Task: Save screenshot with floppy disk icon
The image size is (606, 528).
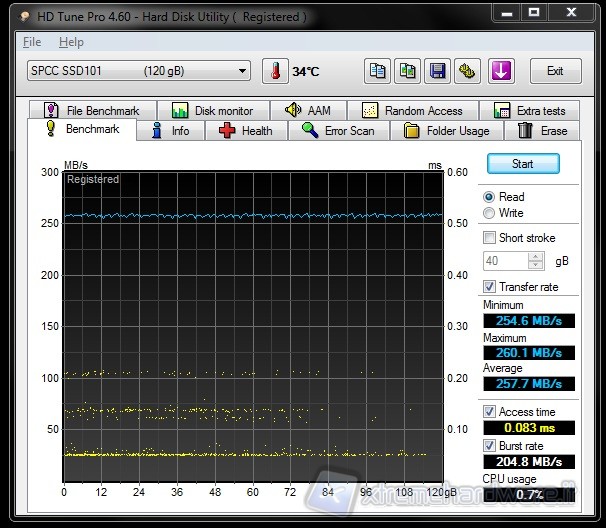Action: click(x=437, y=71)
